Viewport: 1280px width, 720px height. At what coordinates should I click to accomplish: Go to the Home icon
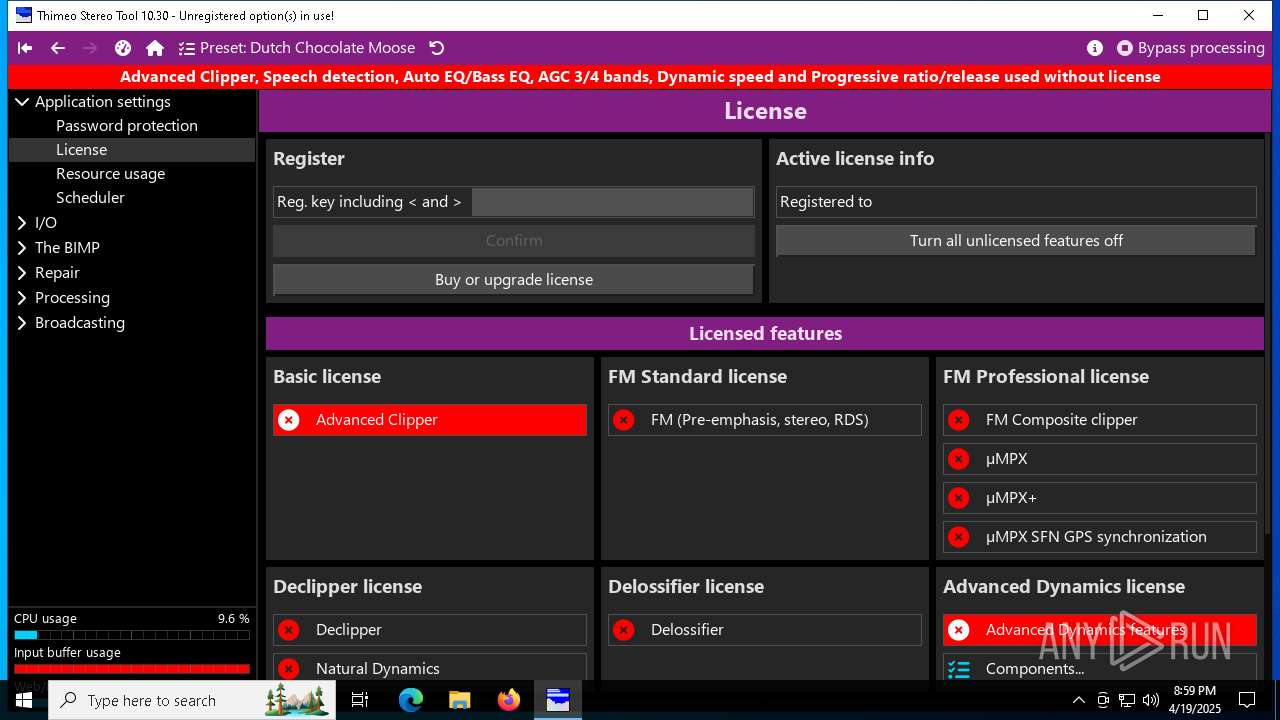pos(155,48)
